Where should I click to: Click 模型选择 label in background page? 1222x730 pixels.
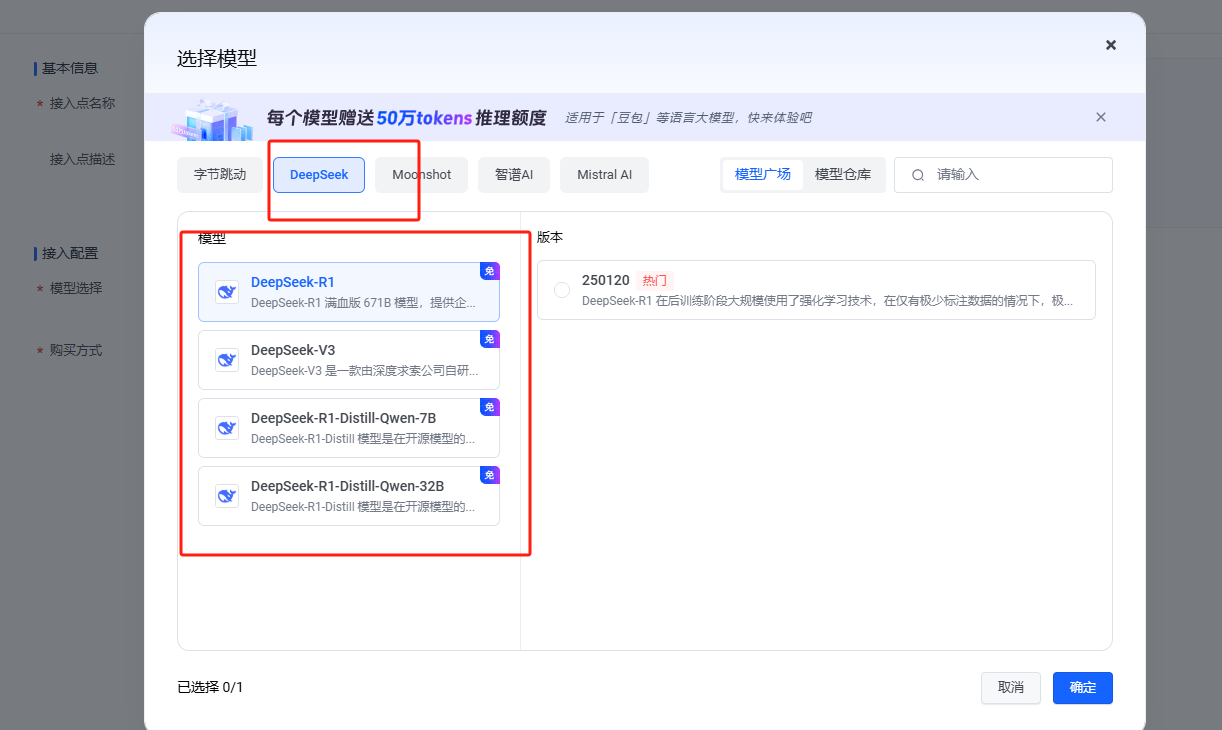click(76, 288)
